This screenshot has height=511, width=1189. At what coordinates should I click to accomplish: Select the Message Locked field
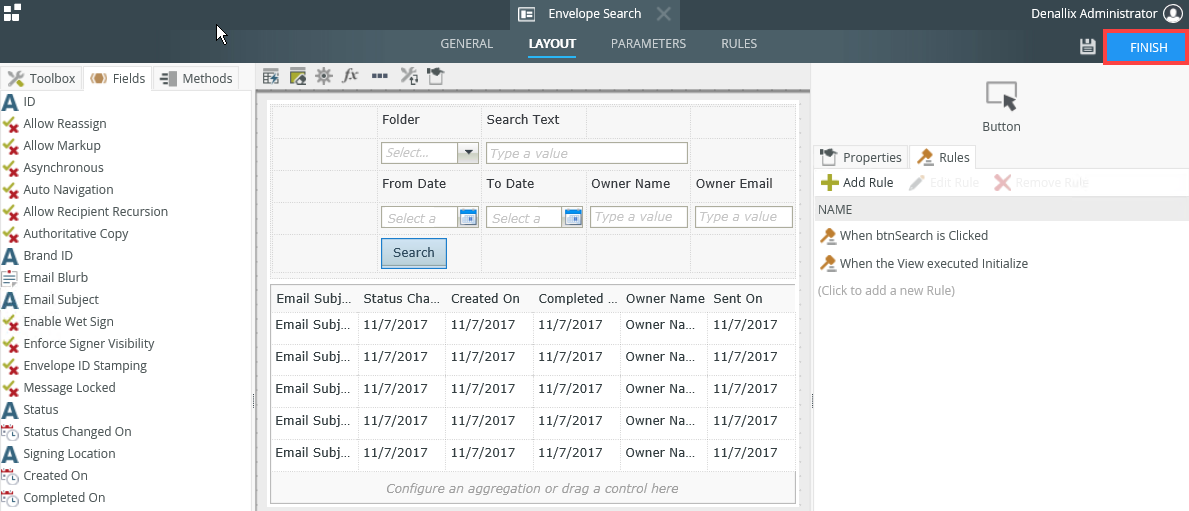pos(69,387)
